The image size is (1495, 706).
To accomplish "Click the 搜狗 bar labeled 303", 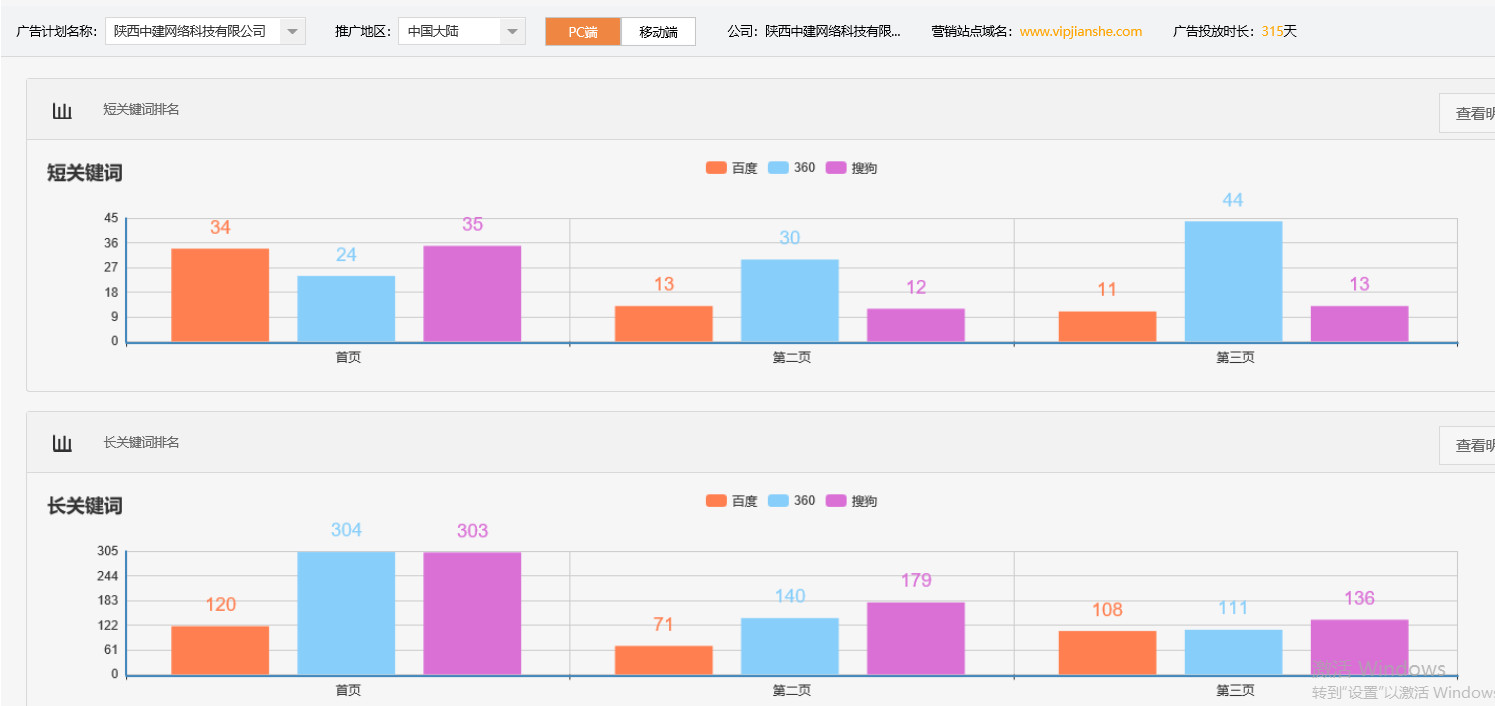I will tap(472, 610).
